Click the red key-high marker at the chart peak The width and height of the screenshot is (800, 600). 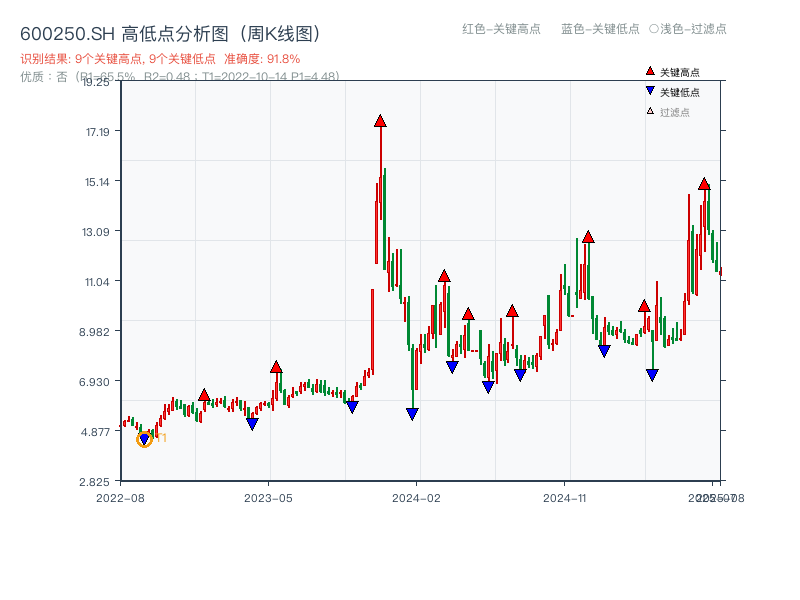(x=380, y=121)
